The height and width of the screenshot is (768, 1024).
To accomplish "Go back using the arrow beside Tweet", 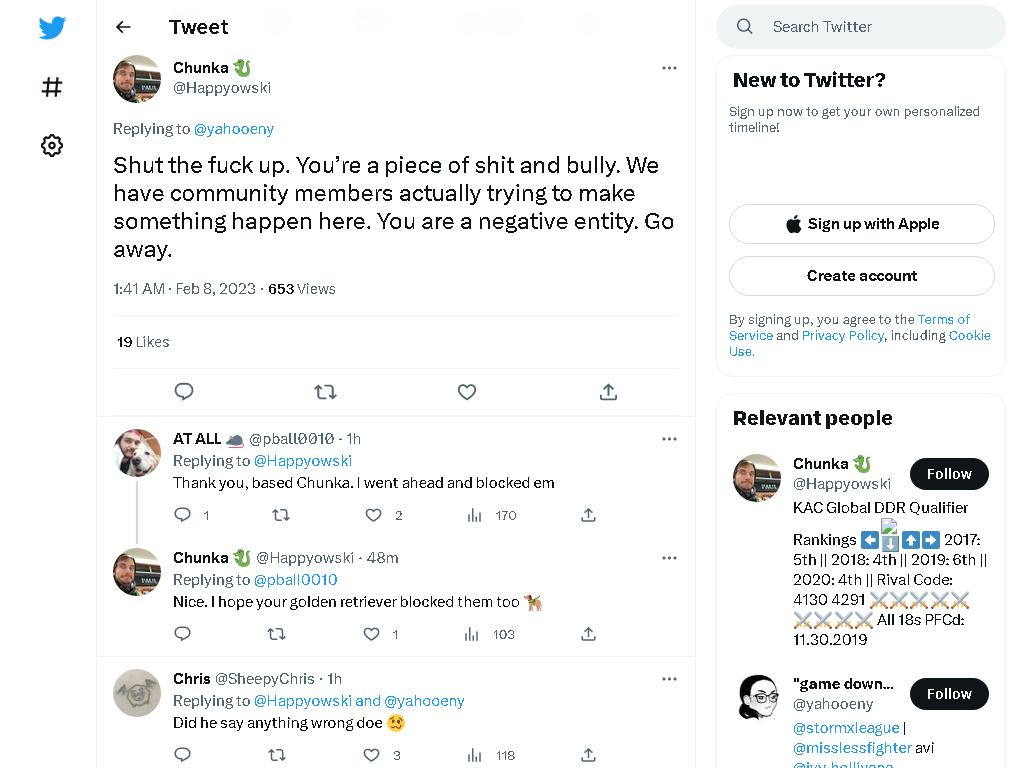I will pos(123,27).
